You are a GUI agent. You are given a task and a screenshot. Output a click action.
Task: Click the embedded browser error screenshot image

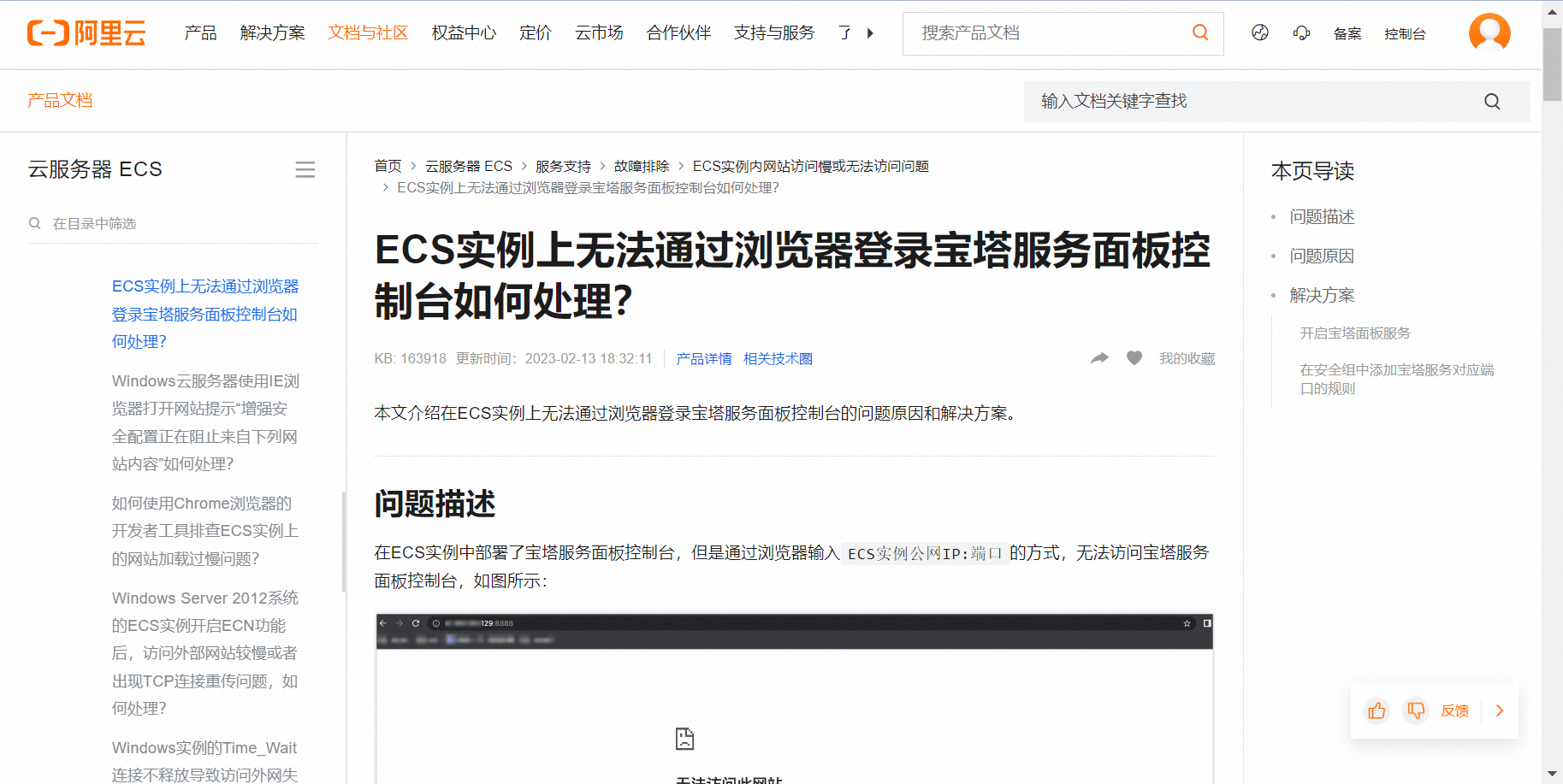[x=794, y=698]
